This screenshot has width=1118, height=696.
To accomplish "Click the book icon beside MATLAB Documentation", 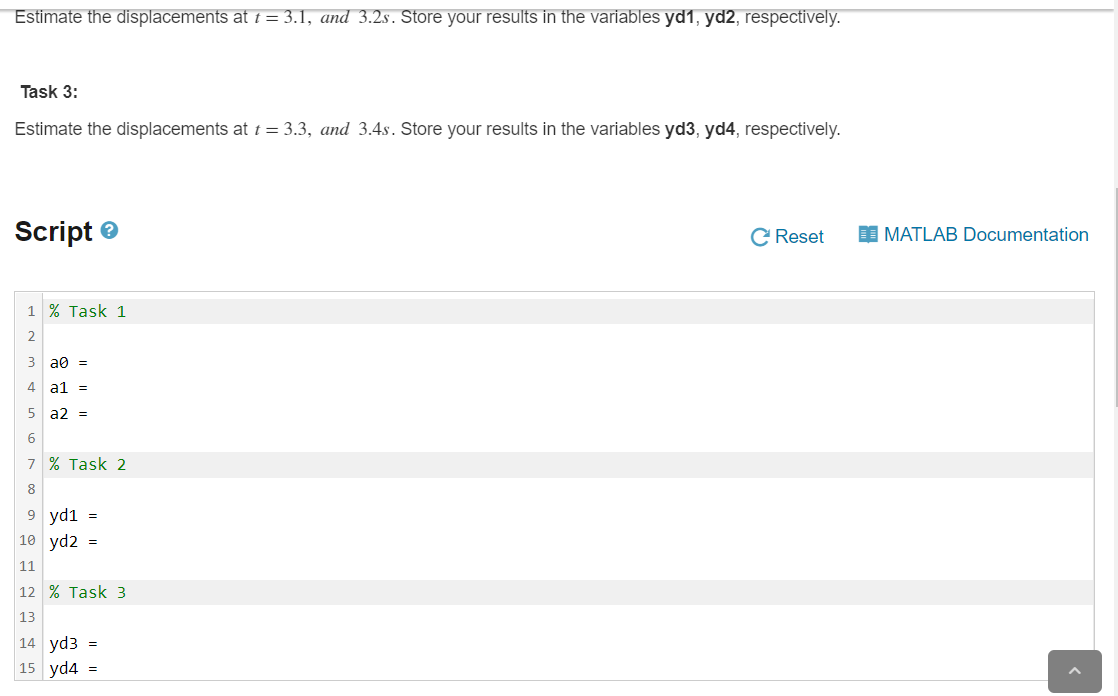I will coord(866,233).
